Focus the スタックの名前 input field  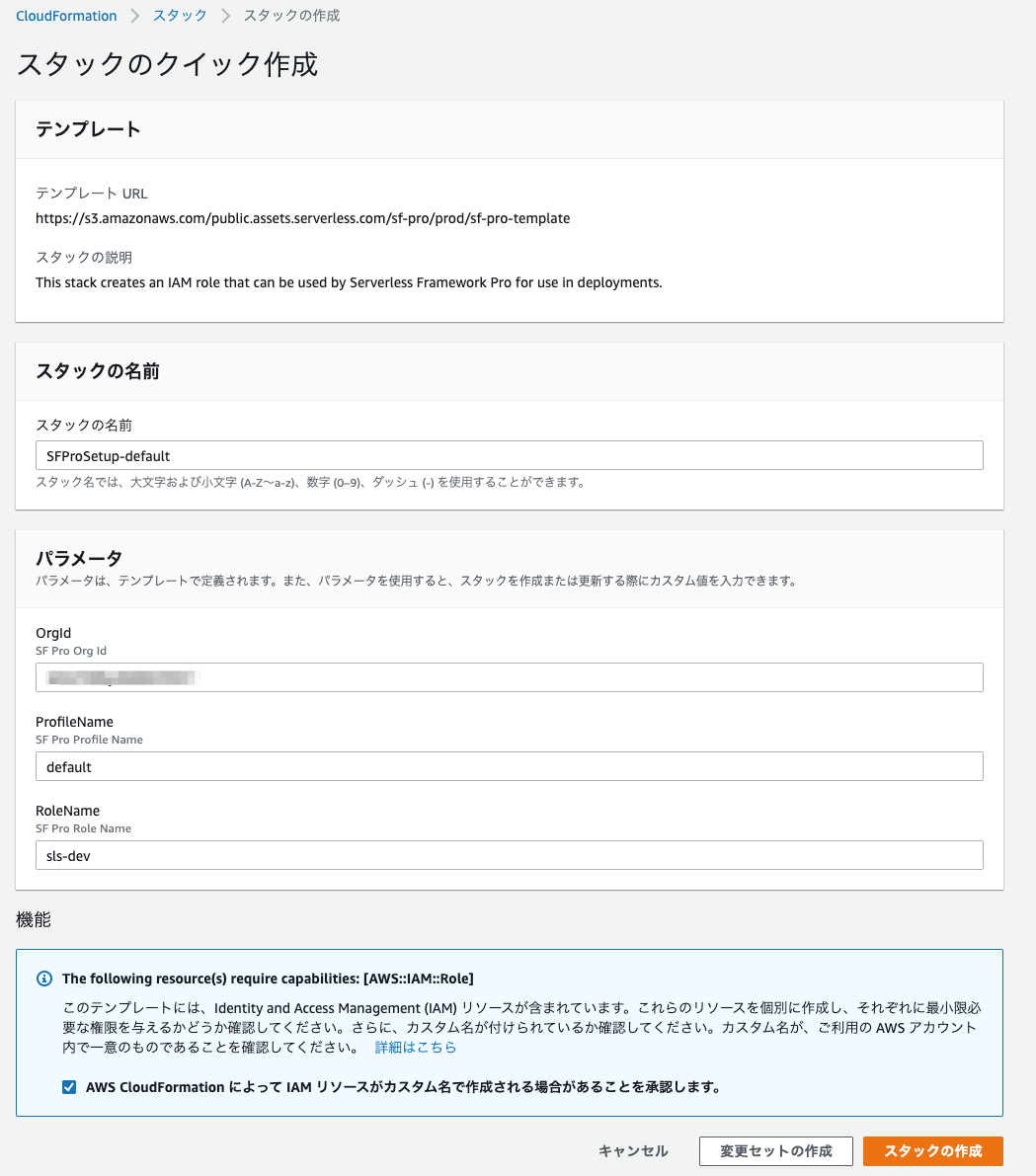tap(510, 455)
